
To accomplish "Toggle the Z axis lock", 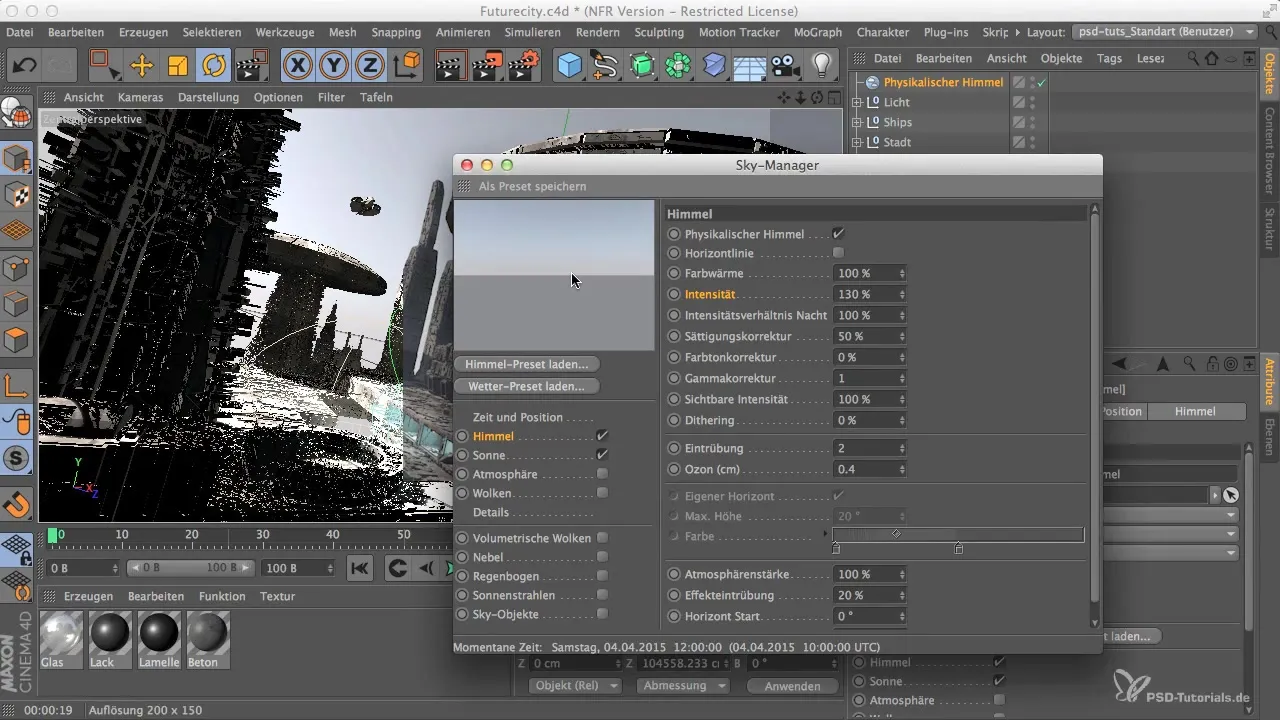I will point(370,66).
